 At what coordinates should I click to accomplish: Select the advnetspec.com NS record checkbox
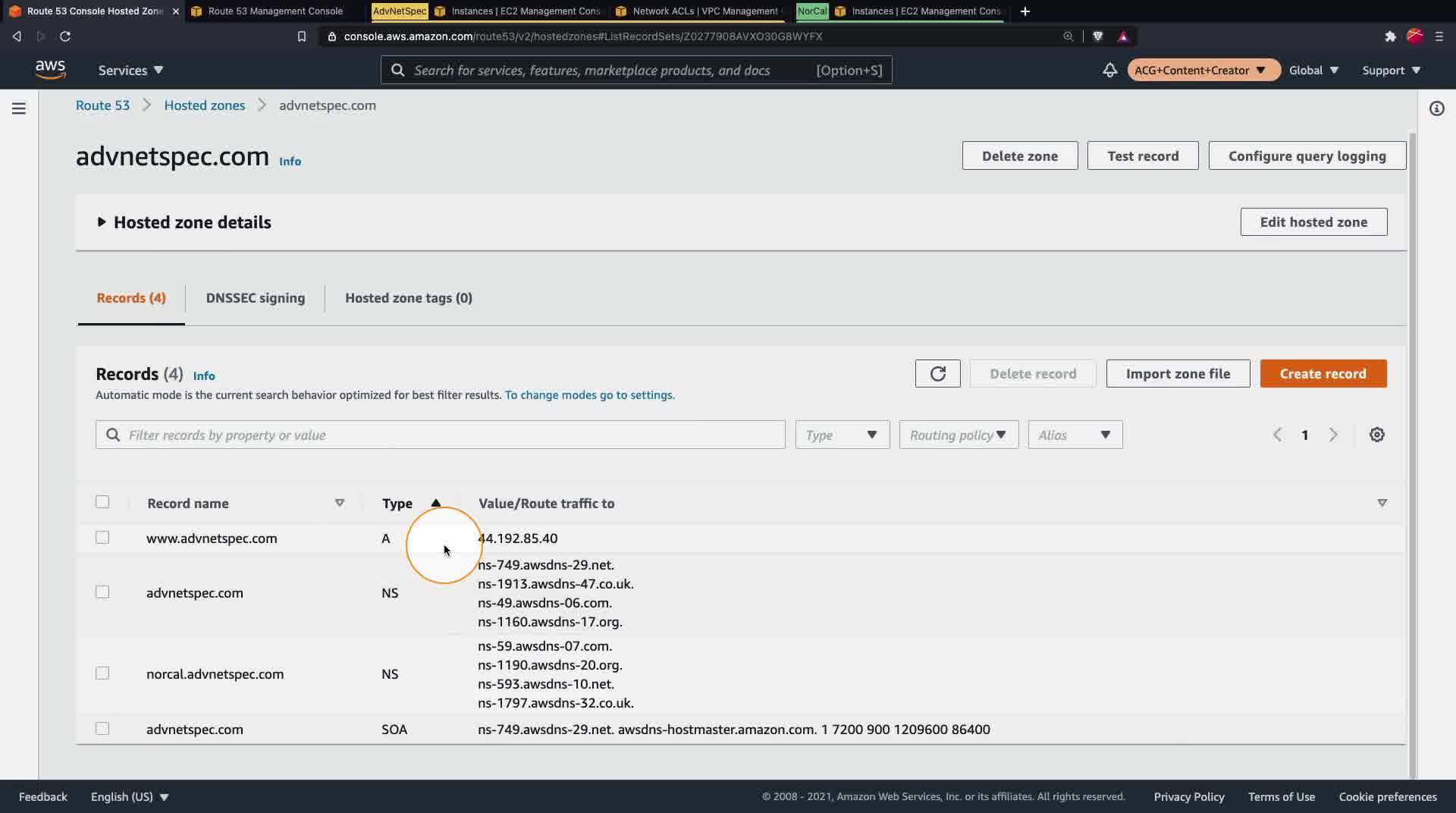tap(102, 592)
